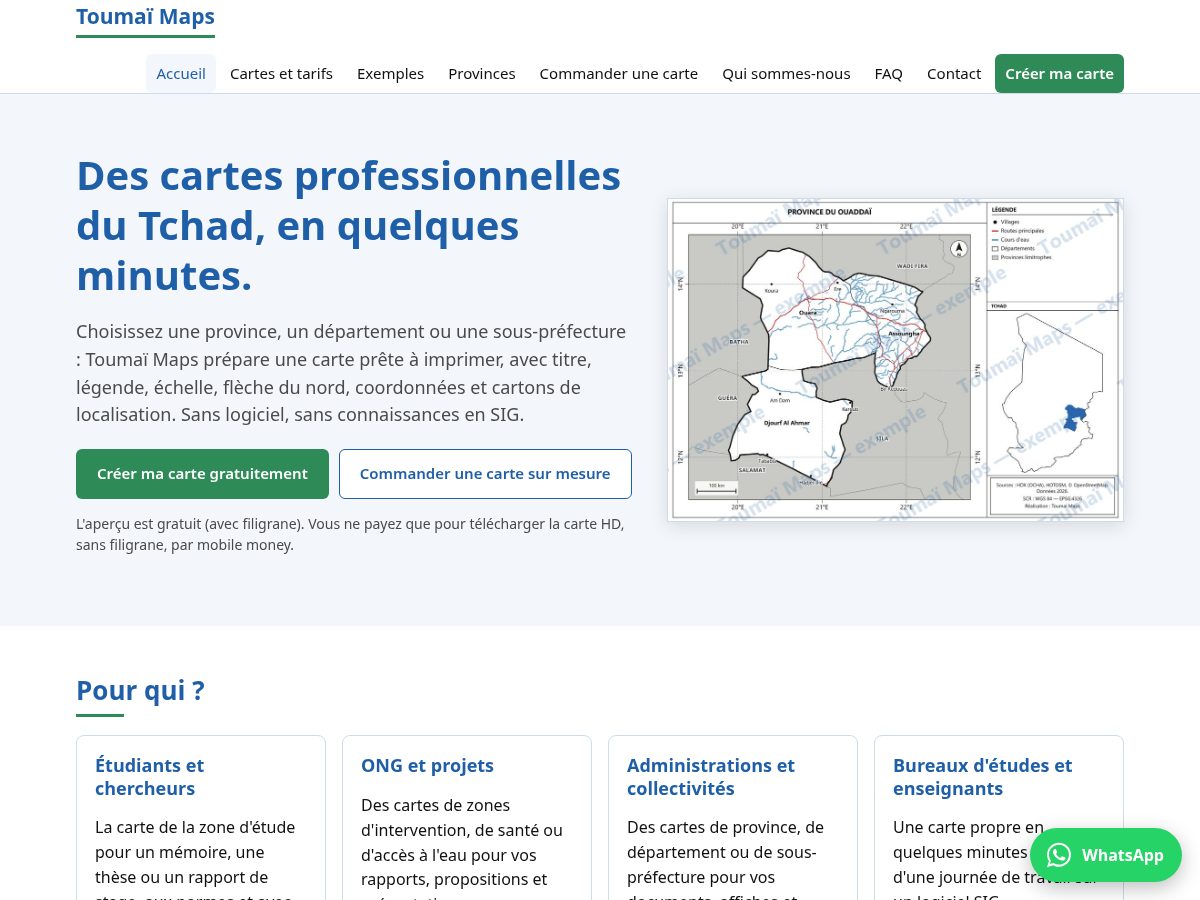This screenshot has width=1200, height=900.
Task: Go to Cartes et tarifs page
Action: click(x=281, y=73)
